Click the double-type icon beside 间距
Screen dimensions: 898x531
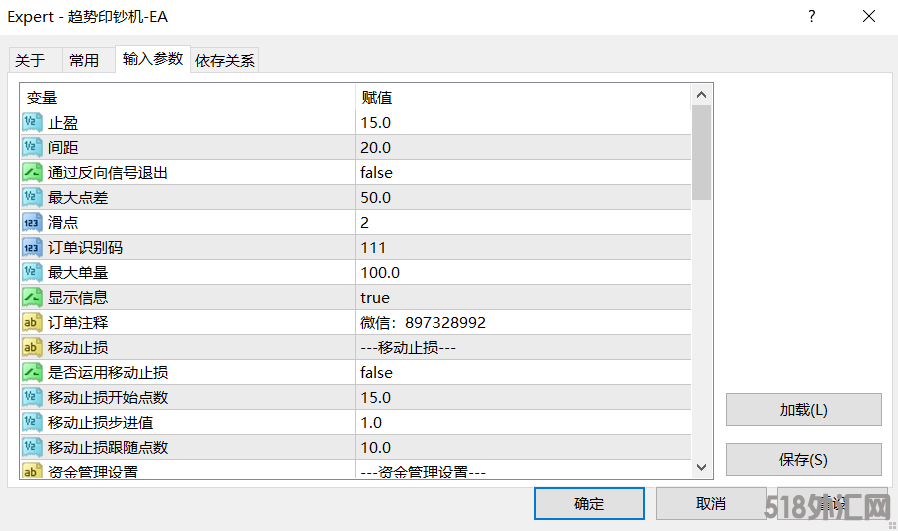coord(32,147)
